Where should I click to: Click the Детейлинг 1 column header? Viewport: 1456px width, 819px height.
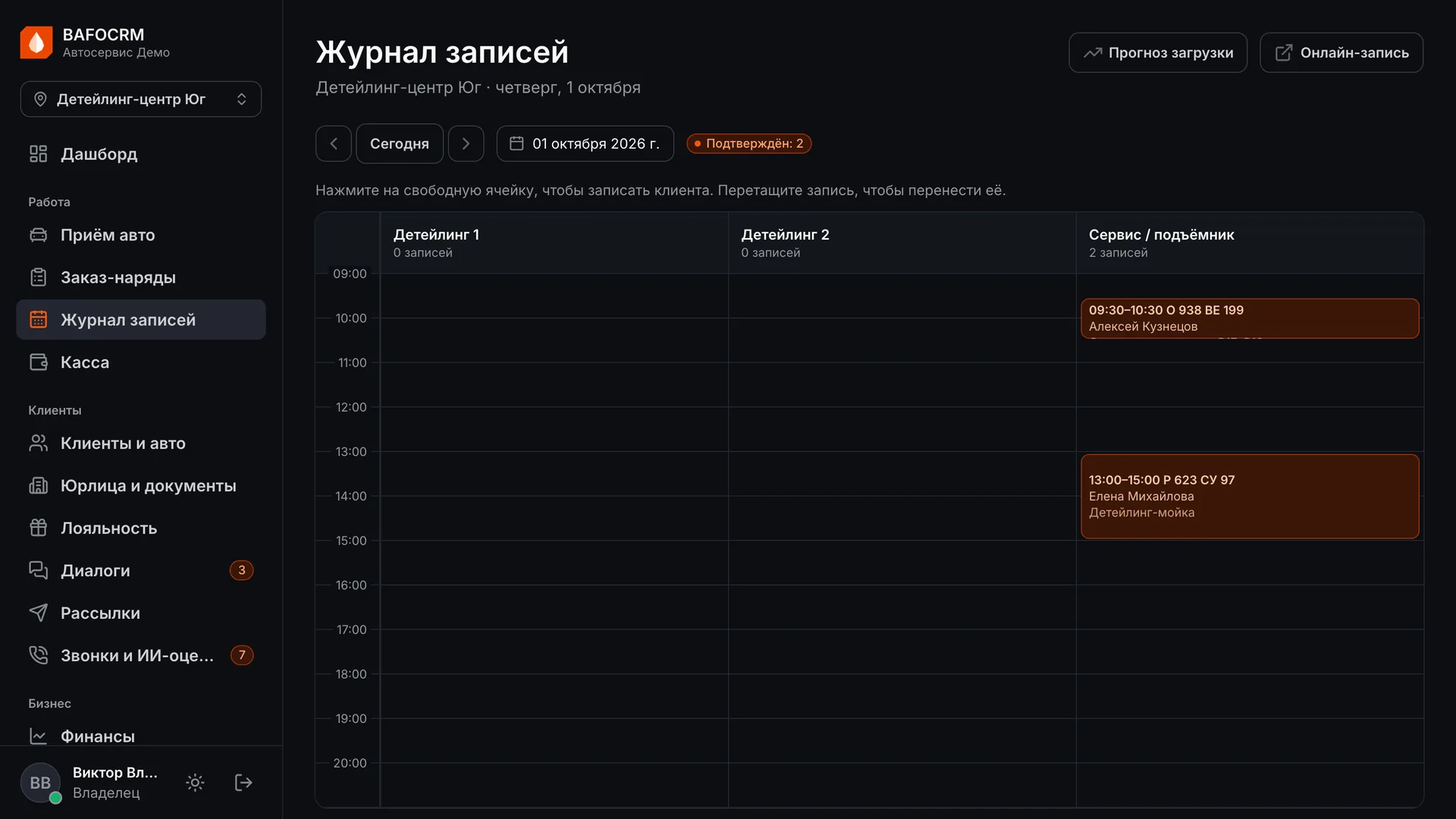point(554,243)
